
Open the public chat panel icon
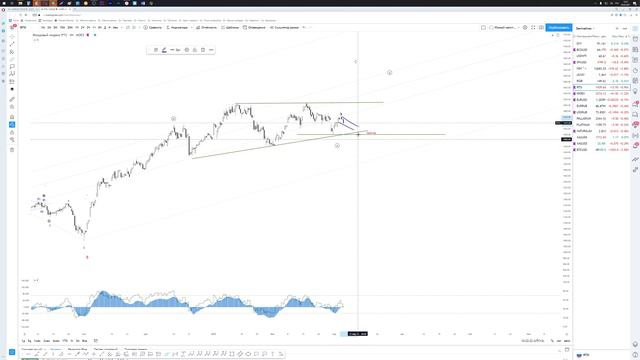point(635,104)
